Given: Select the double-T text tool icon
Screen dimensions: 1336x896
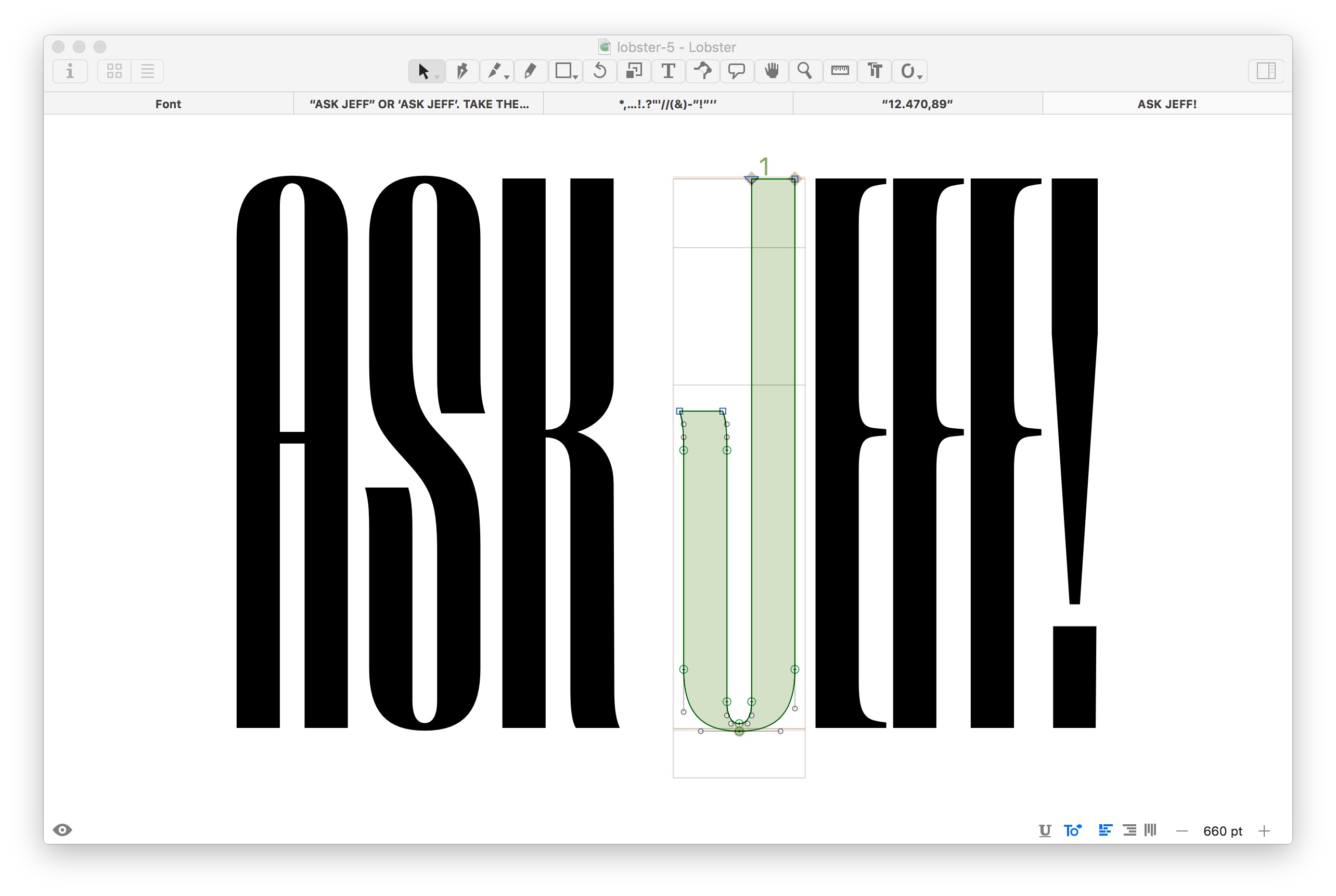Looking at the screenshot, I should tap(875, 71).
